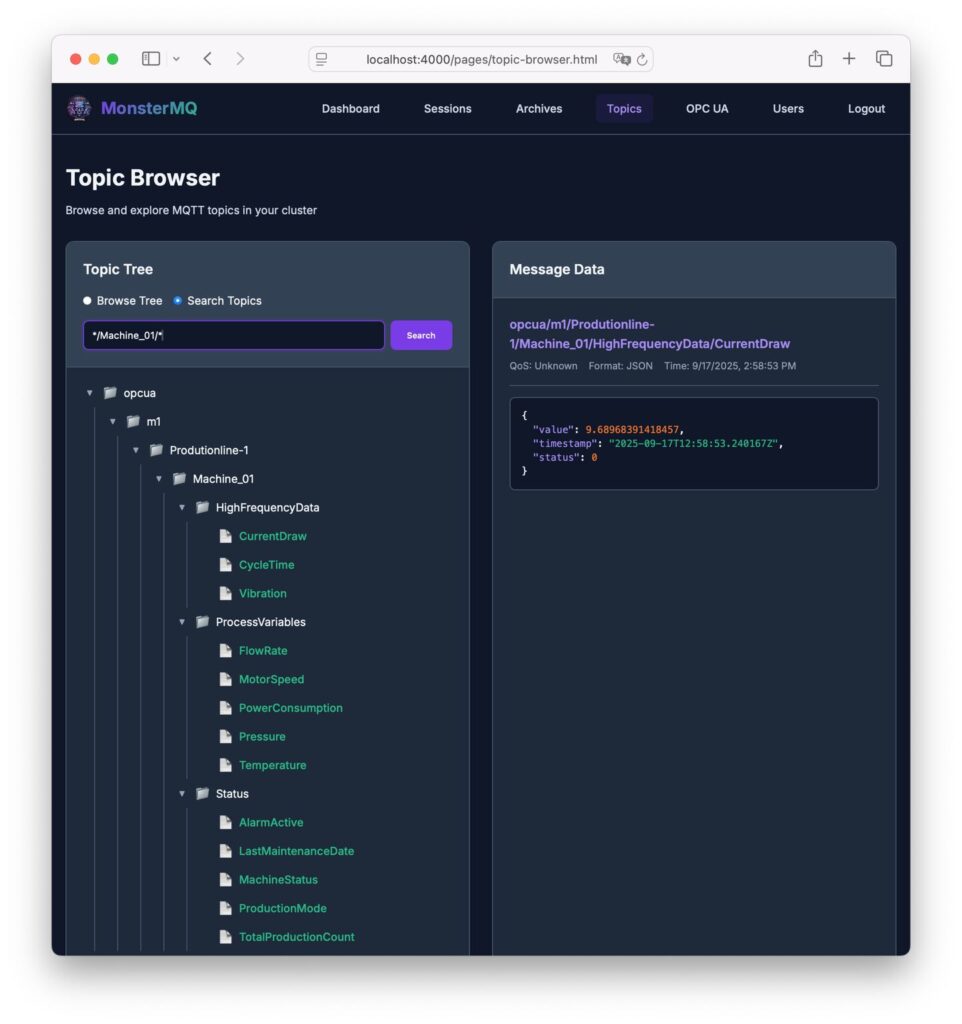Click the browser back arrow
The width and height of the screenshot is (962, 1024).
point(207,59)
